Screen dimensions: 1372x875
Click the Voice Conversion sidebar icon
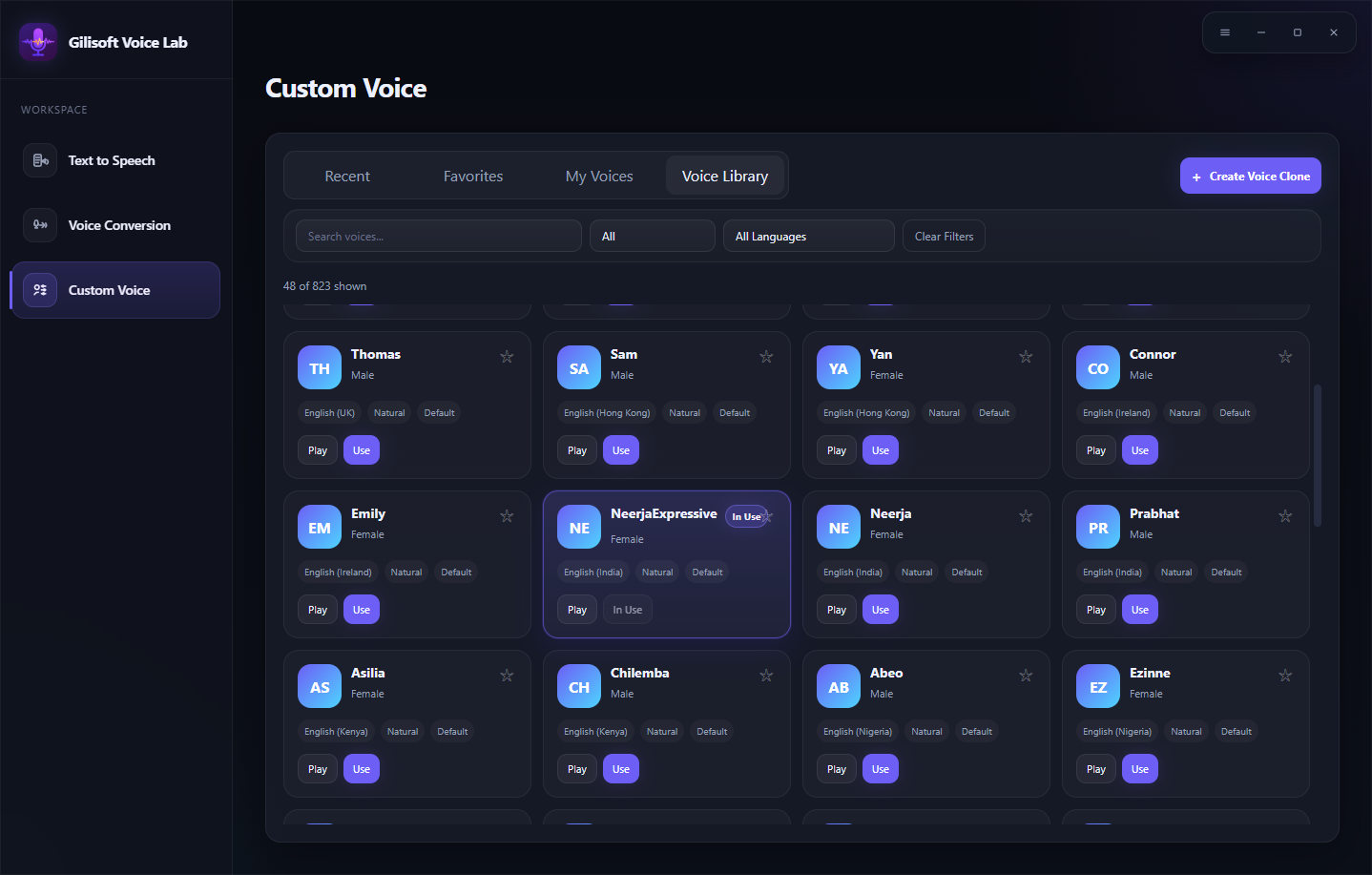click(x=40, y=225)
